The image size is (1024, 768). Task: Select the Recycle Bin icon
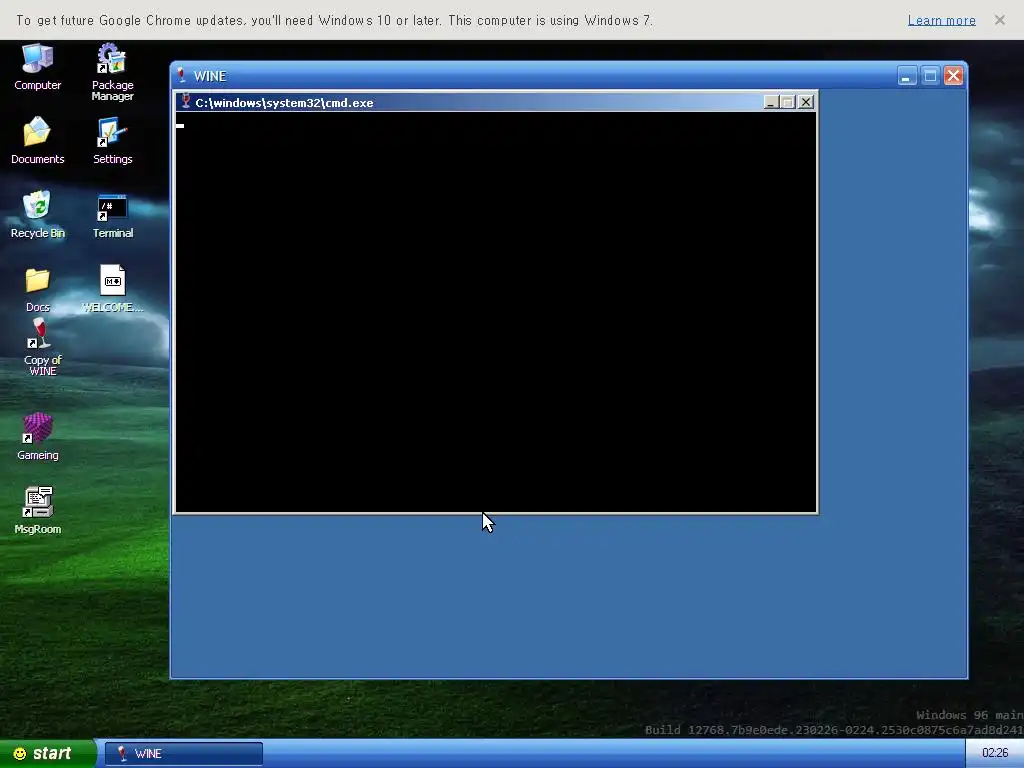(37, 214)
